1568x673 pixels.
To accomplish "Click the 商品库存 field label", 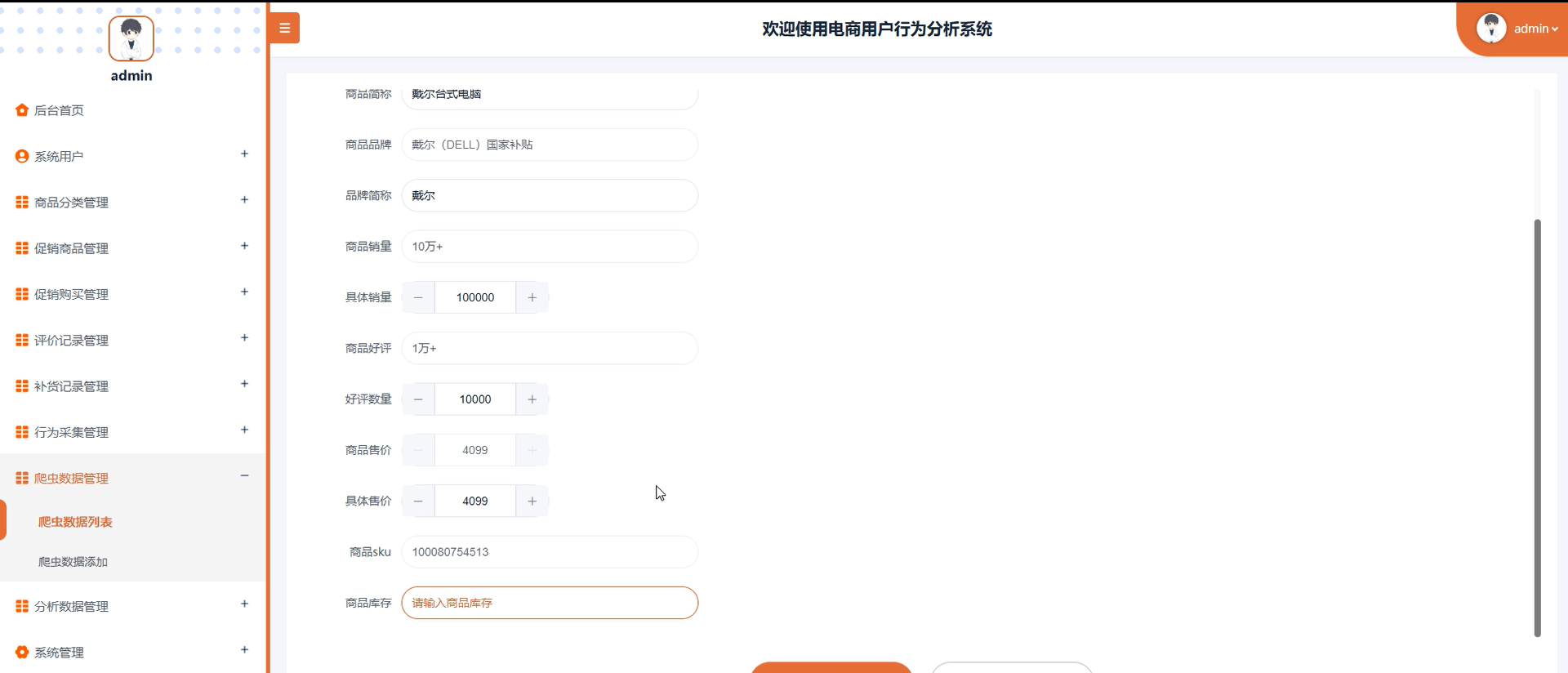I will click(x=368, y=603).
